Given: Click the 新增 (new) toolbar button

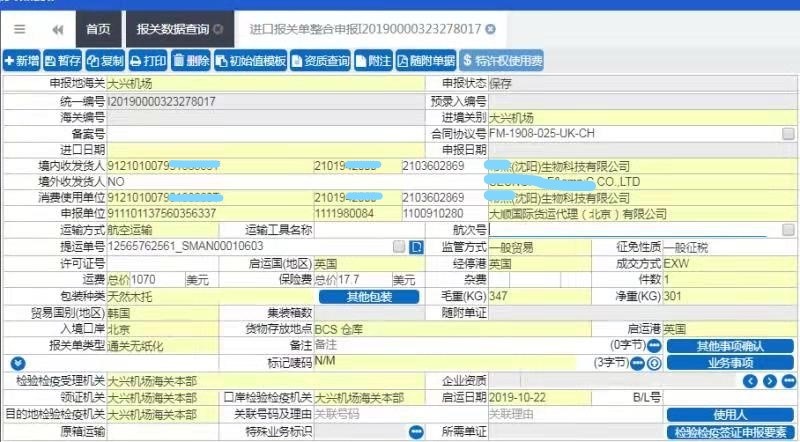Looking at the screenshot, I should (22, 62).
